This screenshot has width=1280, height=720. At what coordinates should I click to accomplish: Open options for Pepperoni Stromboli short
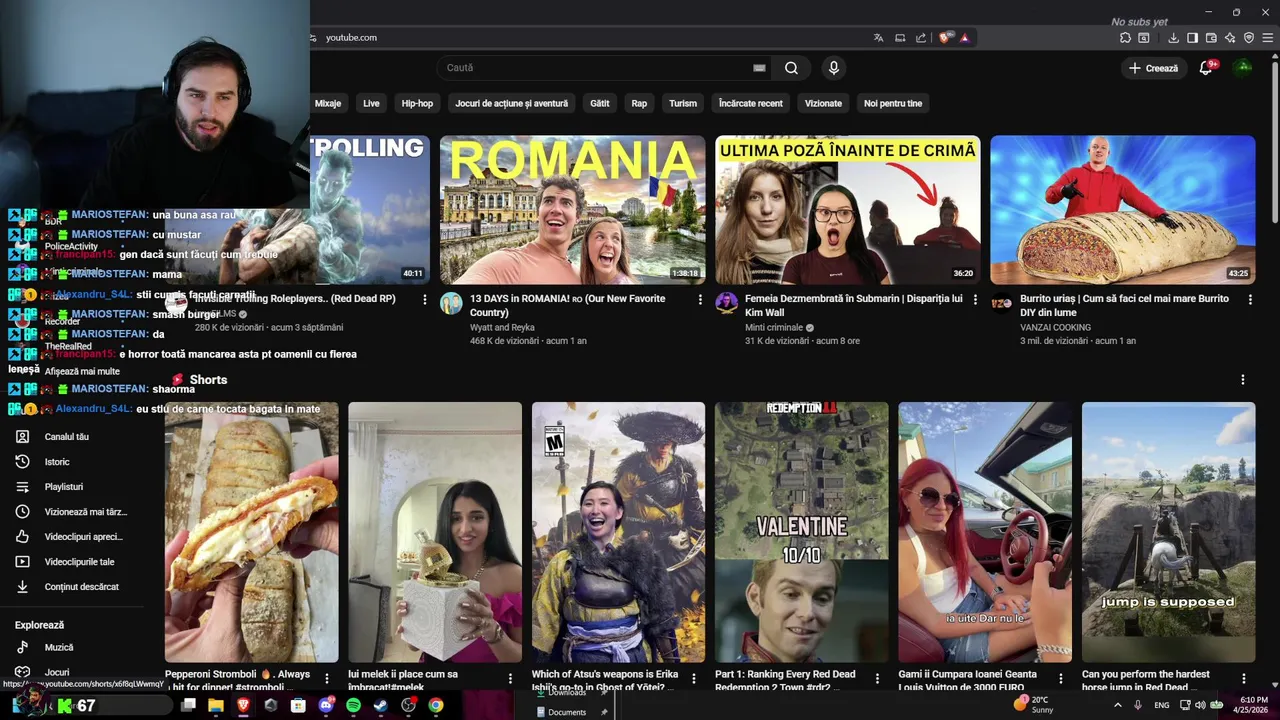tap(327, 679)
